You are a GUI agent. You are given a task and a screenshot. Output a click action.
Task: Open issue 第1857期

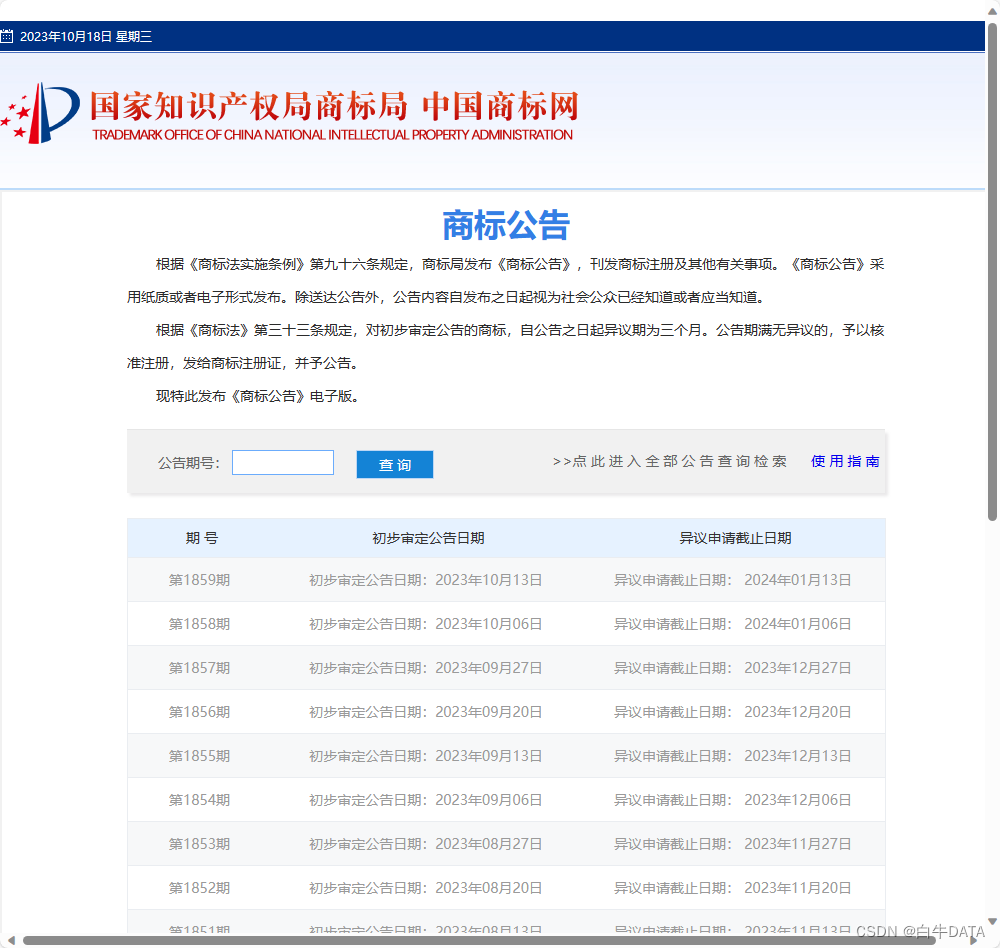(199, 668)
